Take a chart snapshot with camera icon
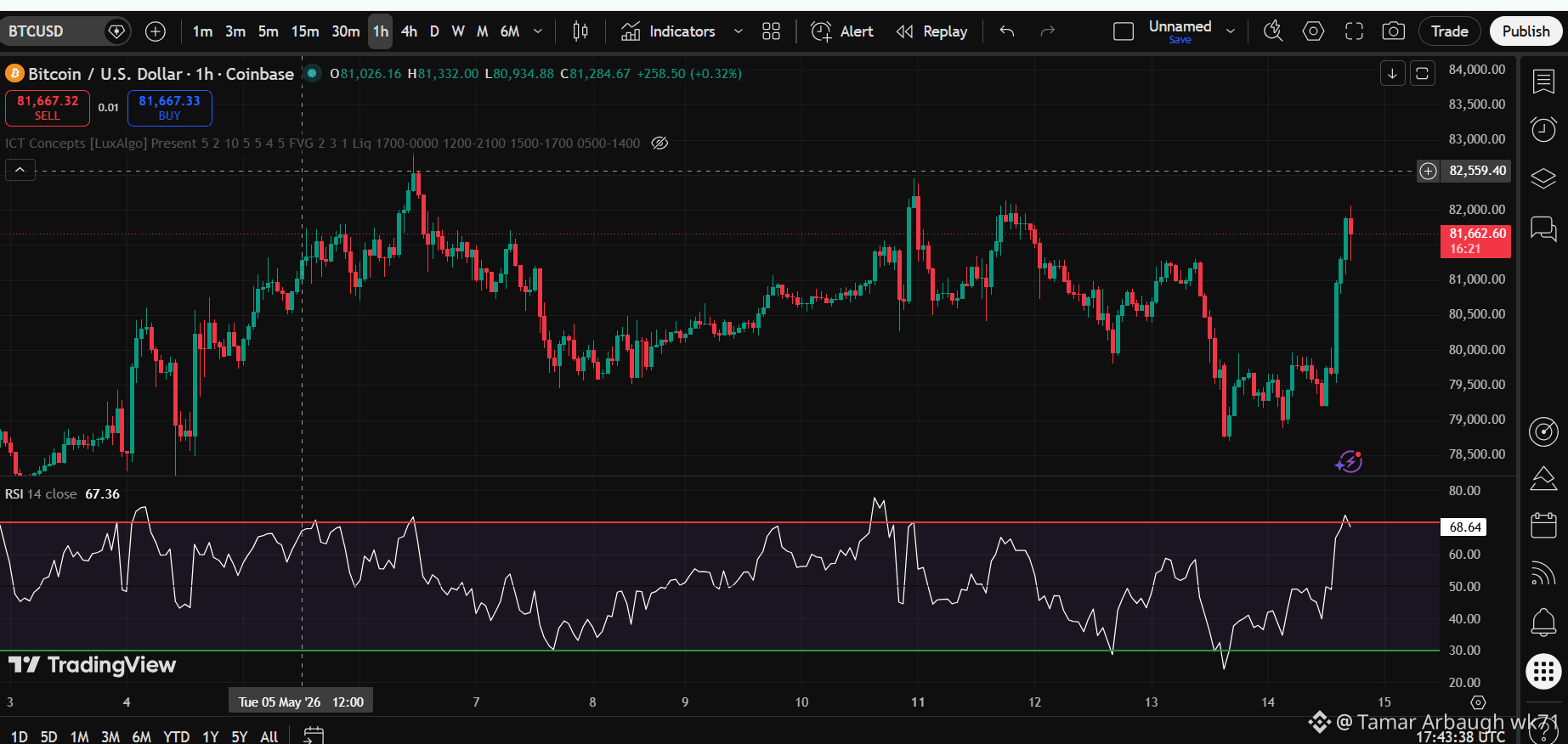The image size is (1568, 744). [x=1393, y=31]
